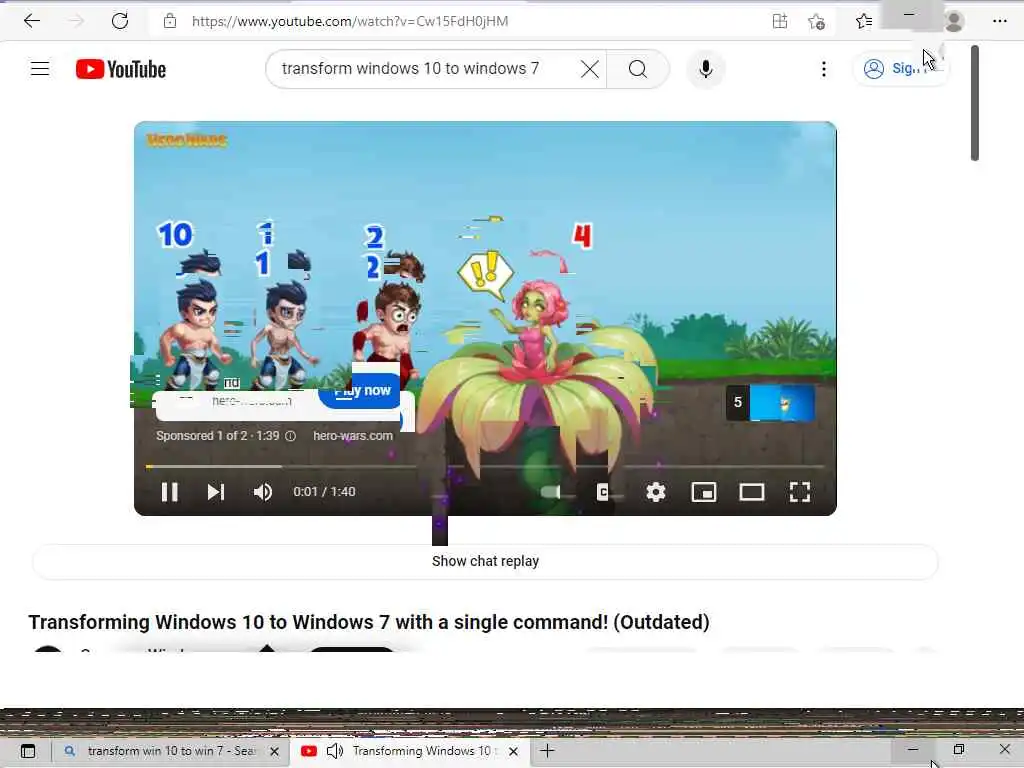Switch to miniplayer mode

704,492
